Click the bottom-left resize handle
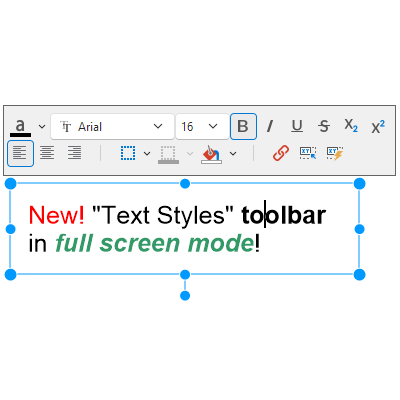This screenshot has width=400, height=400. point(11,275)
